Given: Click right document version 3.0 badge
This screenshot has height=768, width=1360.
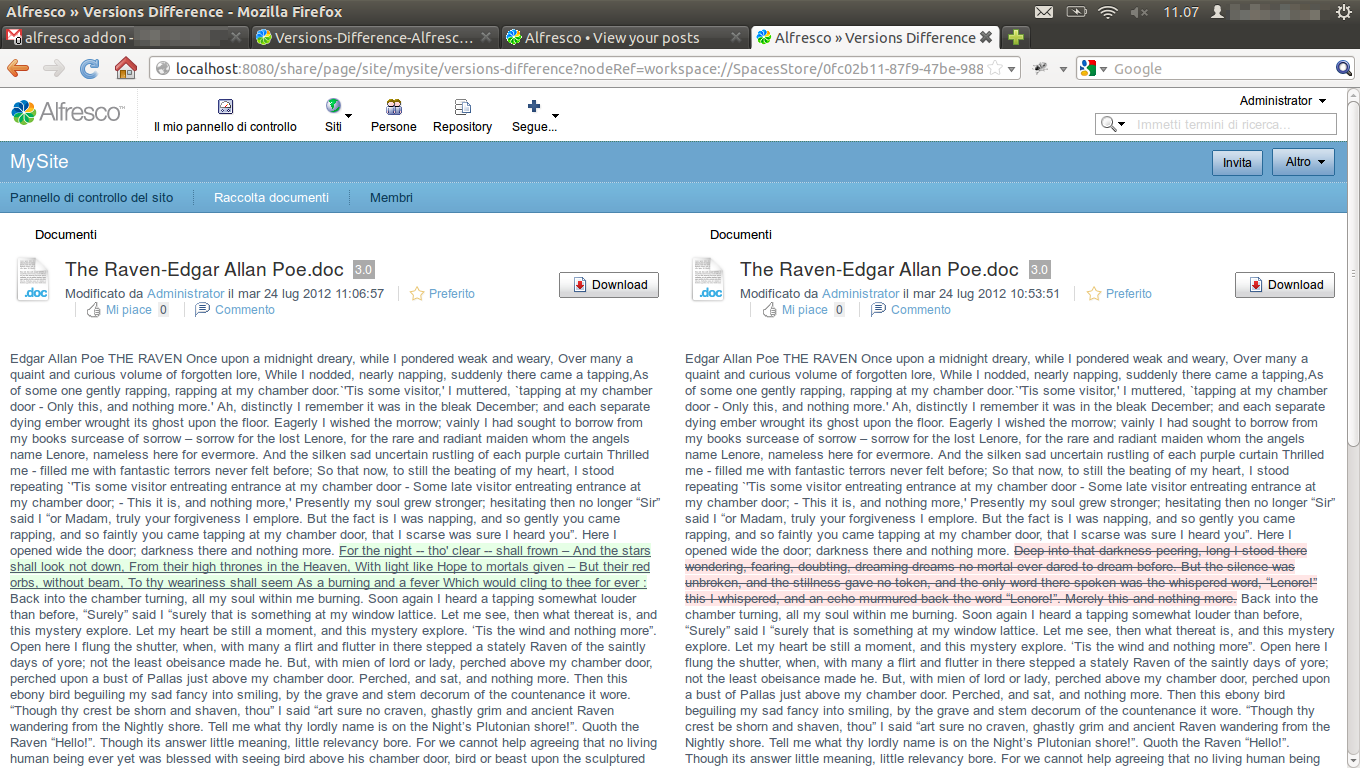Looking at the screenshot, I should [1040, 270].
